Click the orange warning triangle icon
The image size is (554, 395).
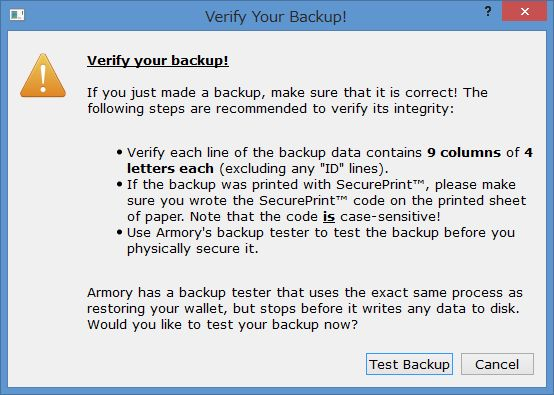click(x=43, y=75)
